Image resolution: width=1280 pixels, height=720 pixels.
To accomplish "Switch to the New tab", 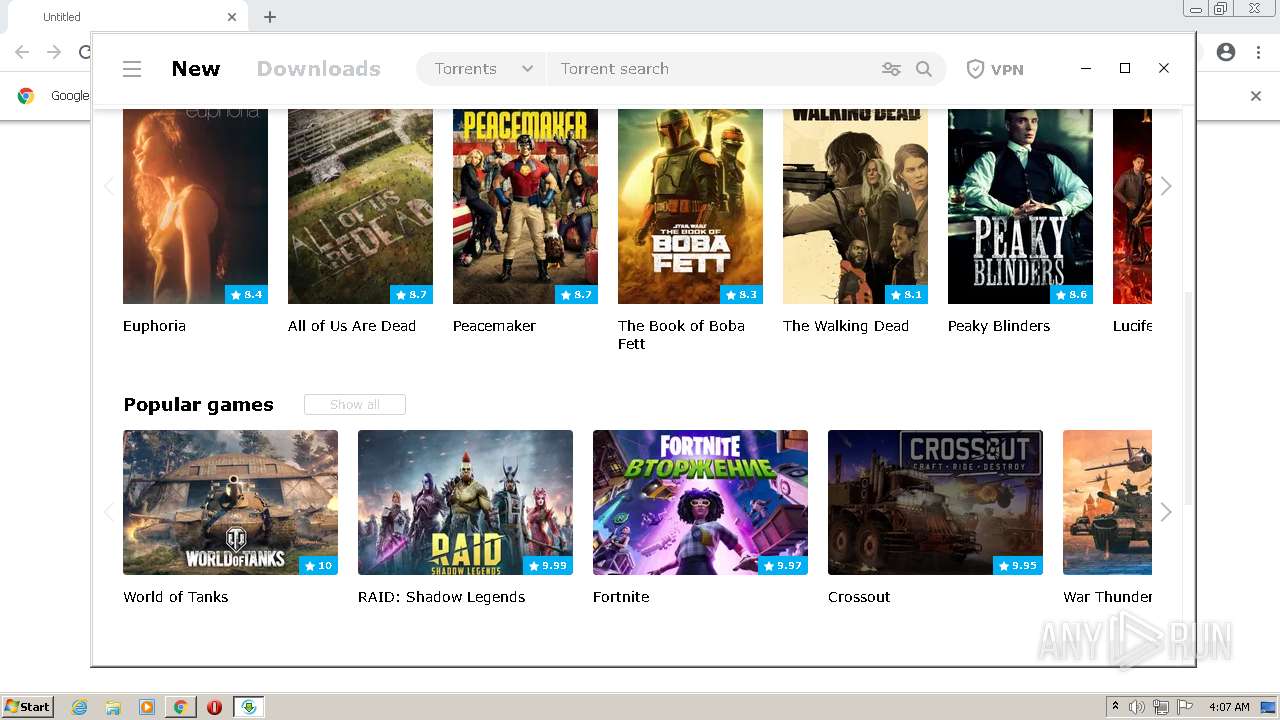I will 196,69.
